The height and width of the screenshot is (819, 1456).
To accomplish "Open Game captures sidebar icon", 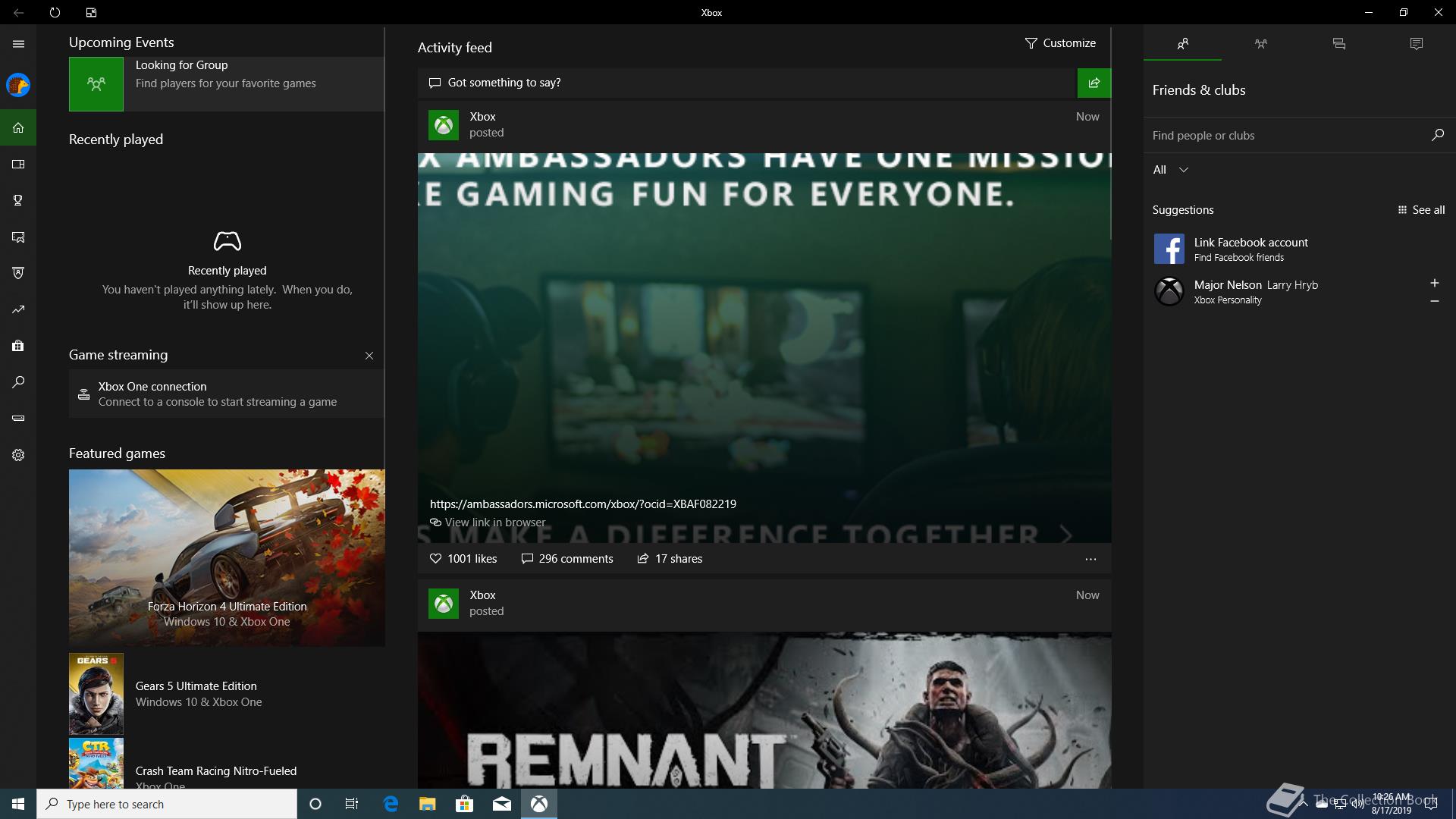I will click(x=18, y=237).
